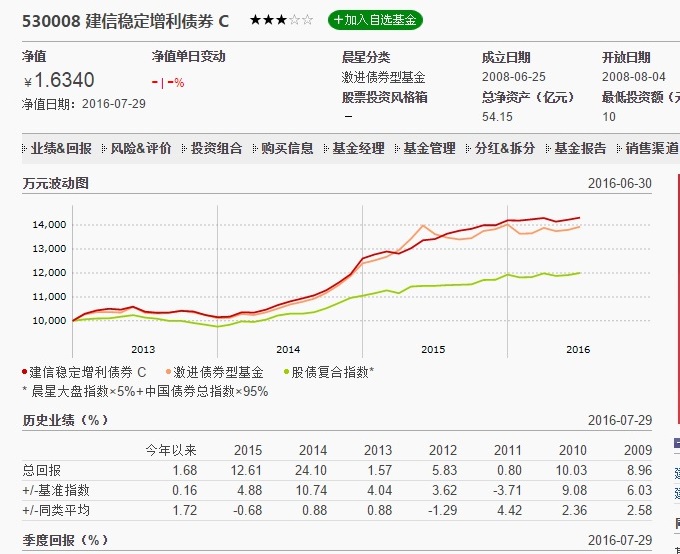
Task: Click the 今年以来 column header
Action: 171,450
